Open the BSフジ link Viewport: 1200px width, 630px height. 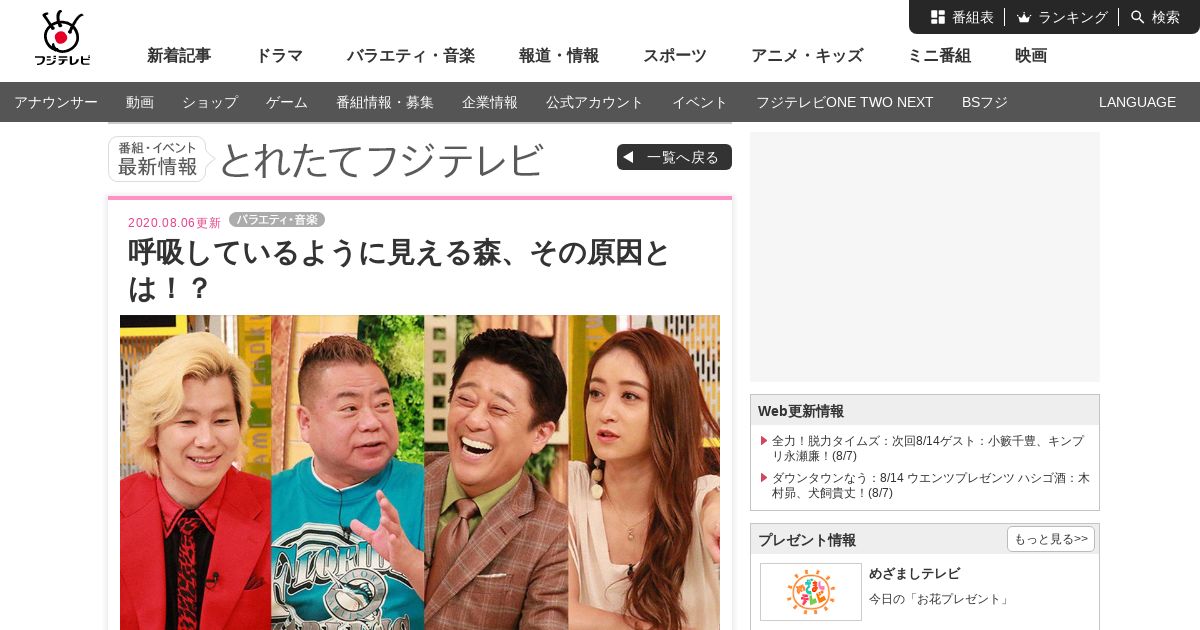[x=985, y=102]
